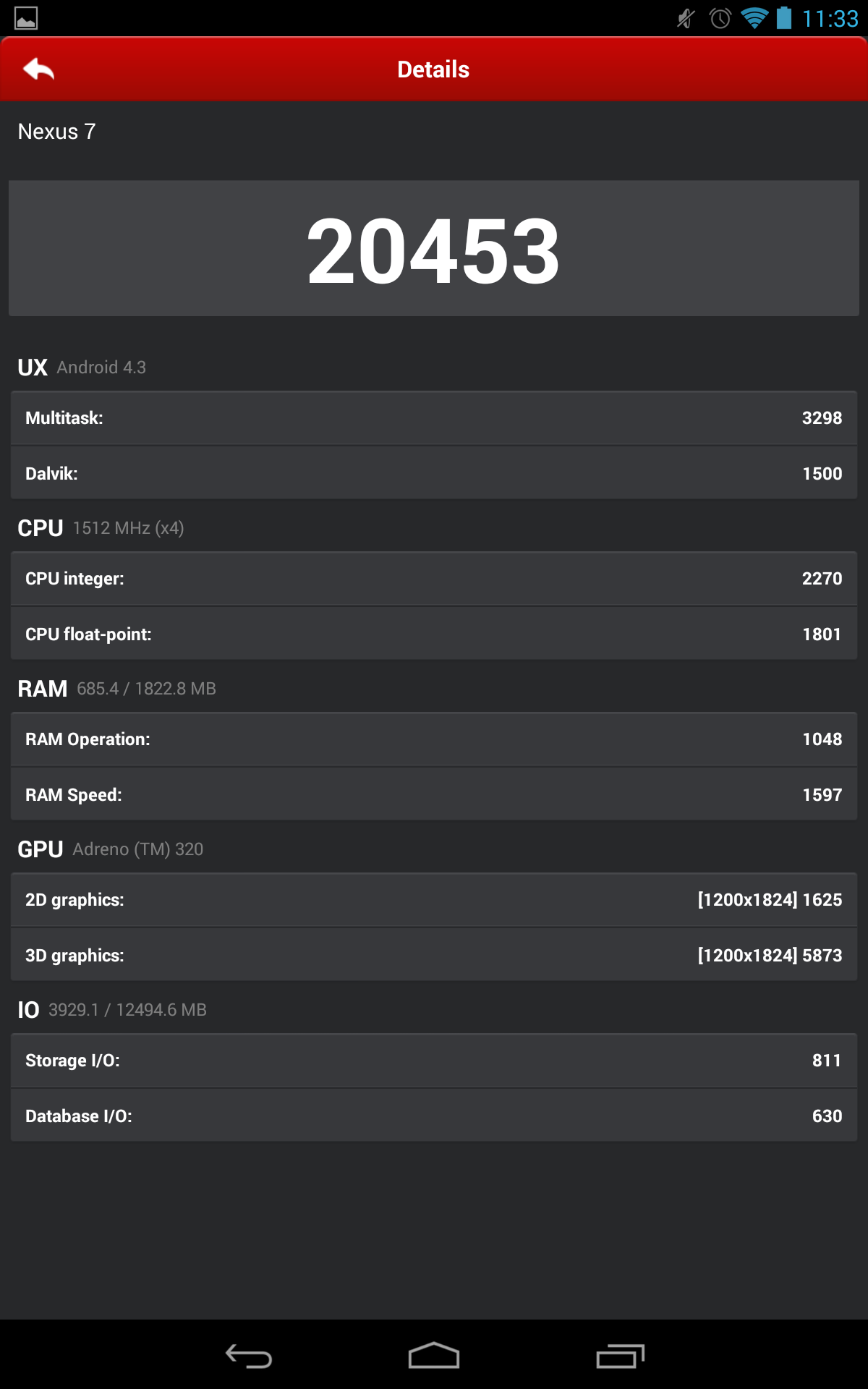Select the Multitask score row
868x1389 pixels.
[x=434, y=417]
